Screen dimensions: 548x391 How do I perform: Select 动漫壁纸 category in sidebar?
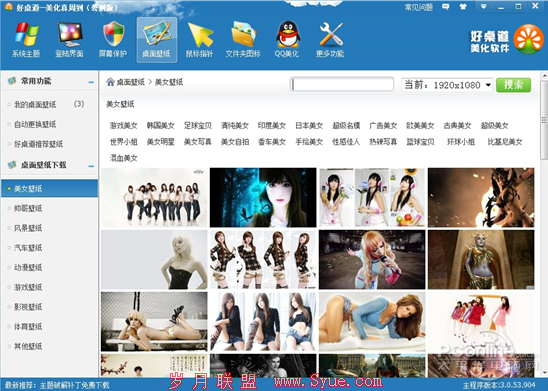click(x=28, y=267)
